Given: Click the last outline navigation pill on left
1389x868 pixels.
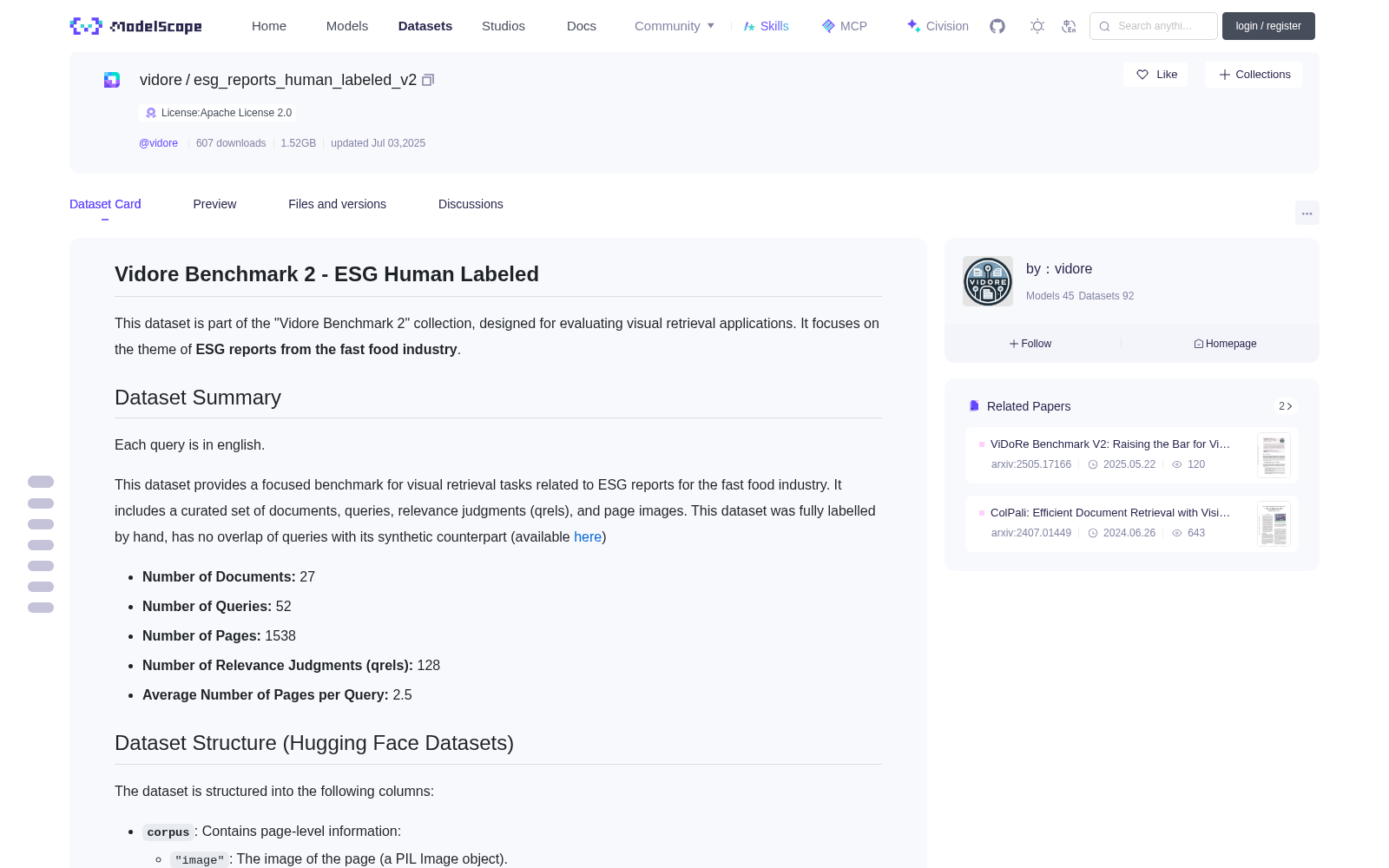Looking at the screenshot, I should point(41,608).
